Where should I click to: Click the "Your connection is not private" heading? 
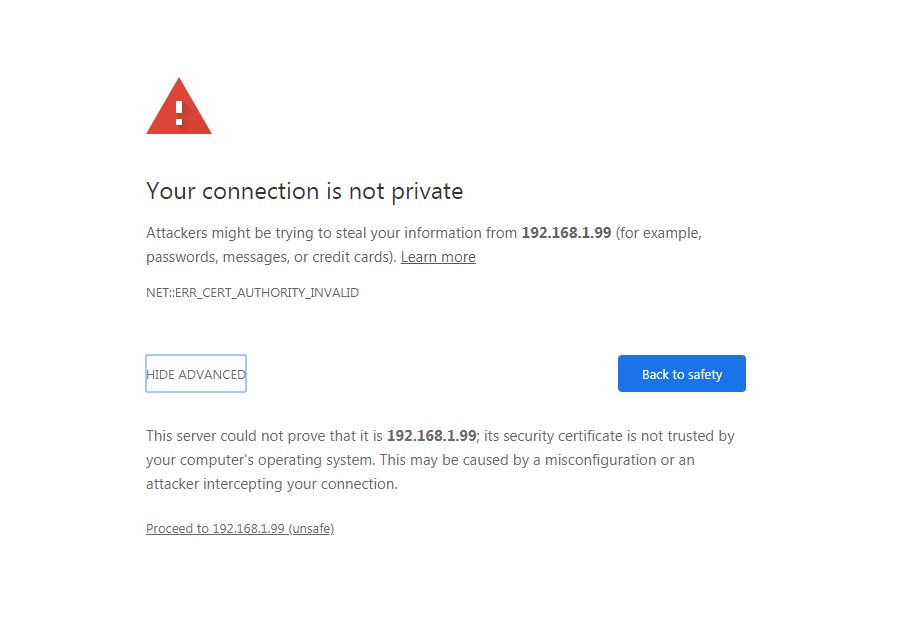tap(304, 191)
